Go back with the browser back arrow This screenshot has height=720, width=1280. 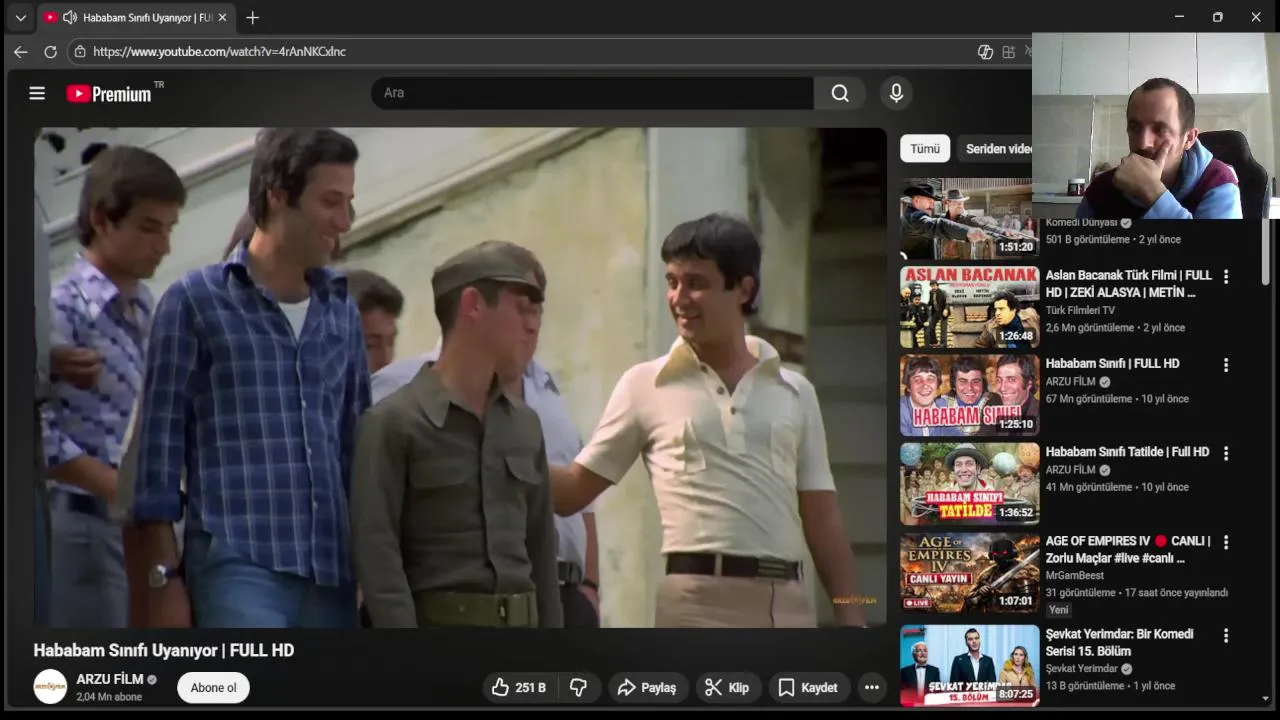pyautogui.click(x=21, y=52)
